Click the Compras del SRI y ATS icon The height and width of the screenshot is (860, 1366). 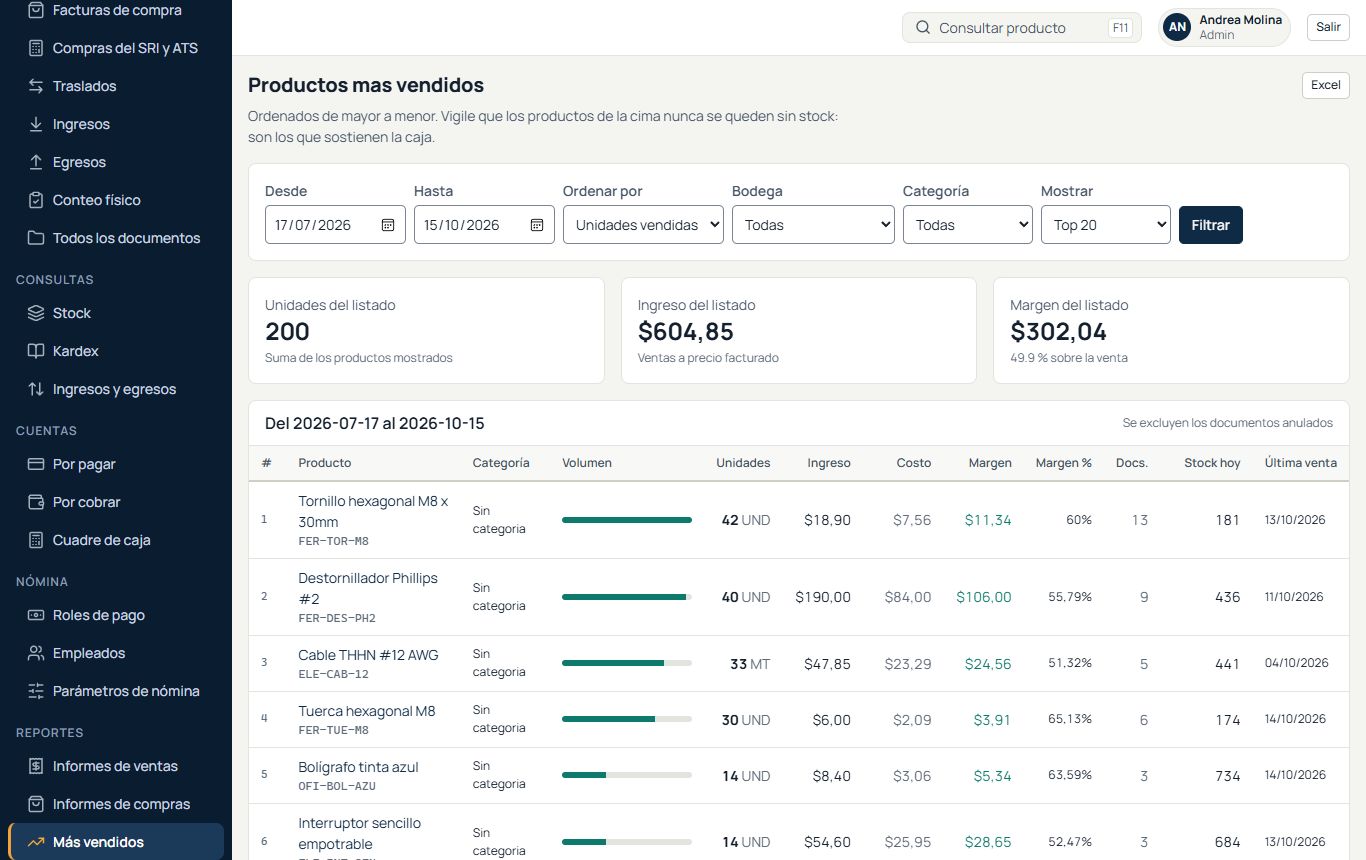(x=36, y=48)
